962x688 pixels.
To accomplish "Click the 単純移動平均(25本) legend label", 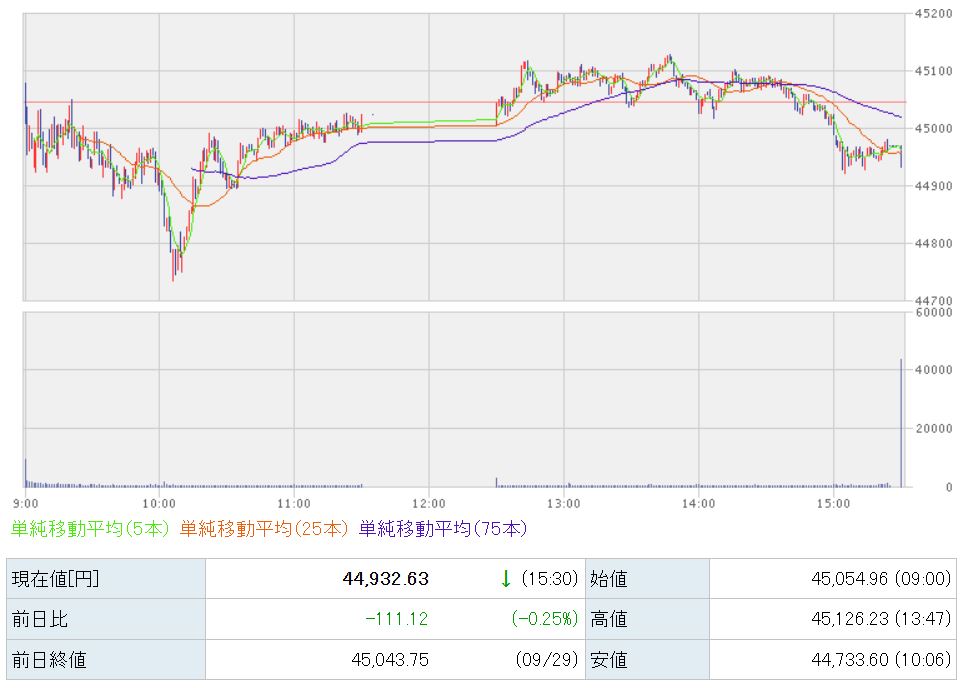I will (264, 528).
